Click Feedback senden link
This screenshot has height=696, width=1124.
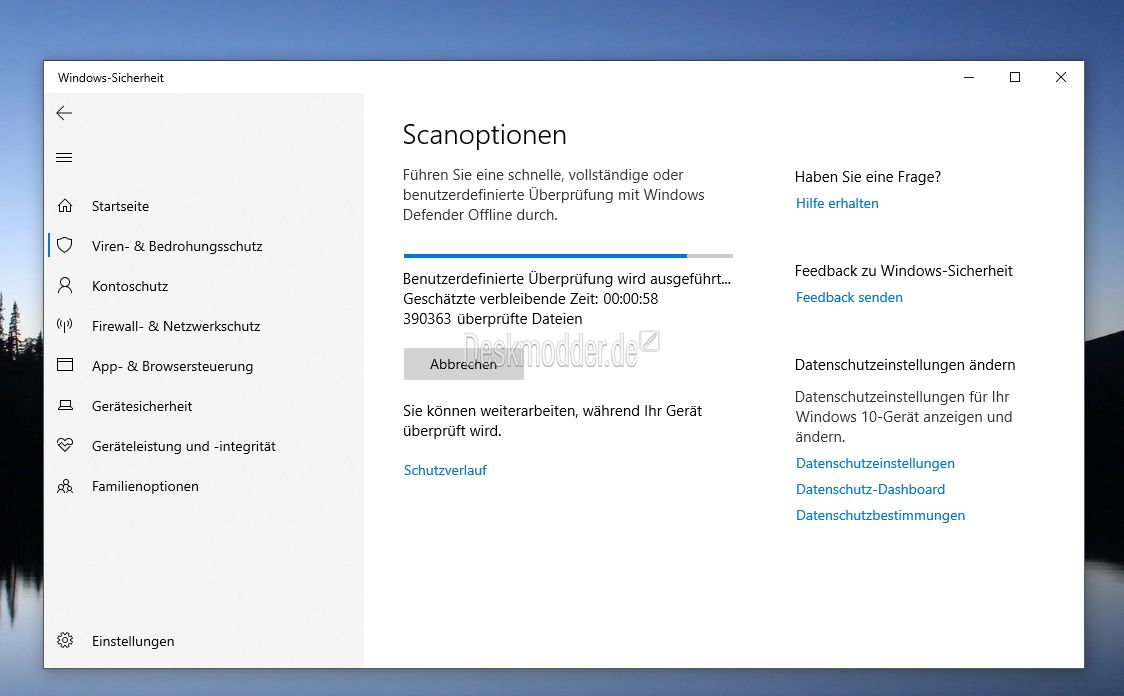coord(849,297)
